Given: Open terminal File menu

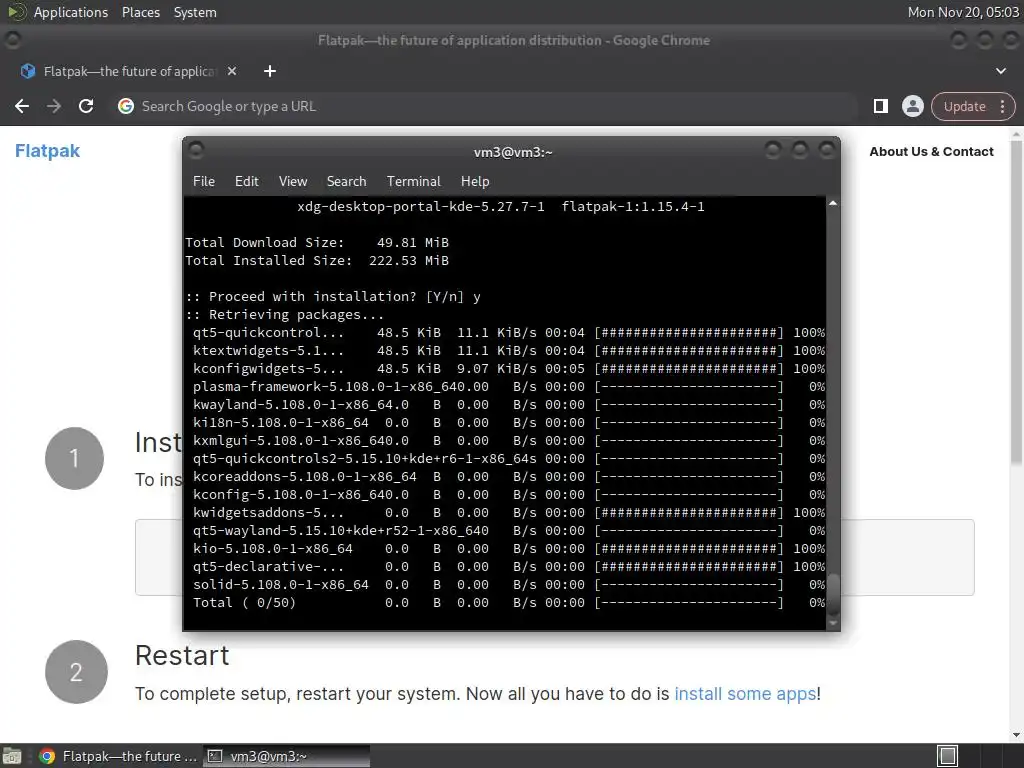Looking at the screenshot, I should pyautogui.click(x=204, y=182).
